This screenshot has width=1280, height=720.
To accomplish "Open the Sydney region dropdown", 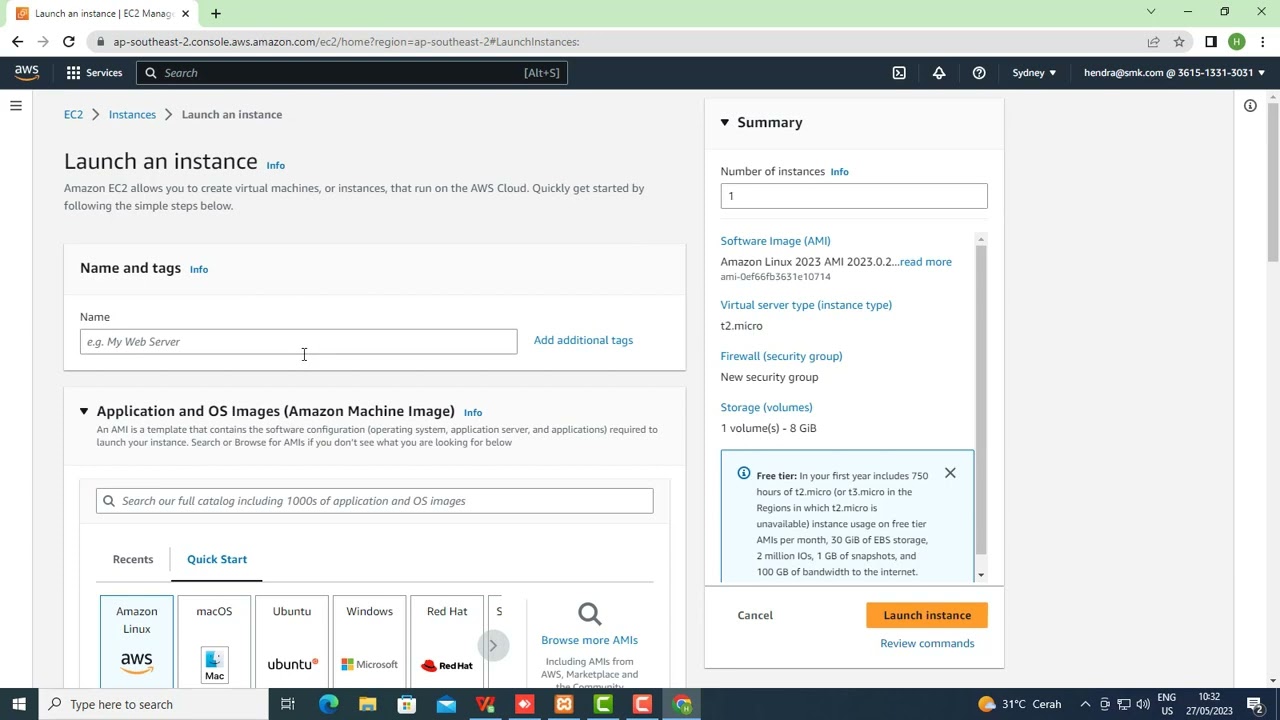I will 1034,72.
